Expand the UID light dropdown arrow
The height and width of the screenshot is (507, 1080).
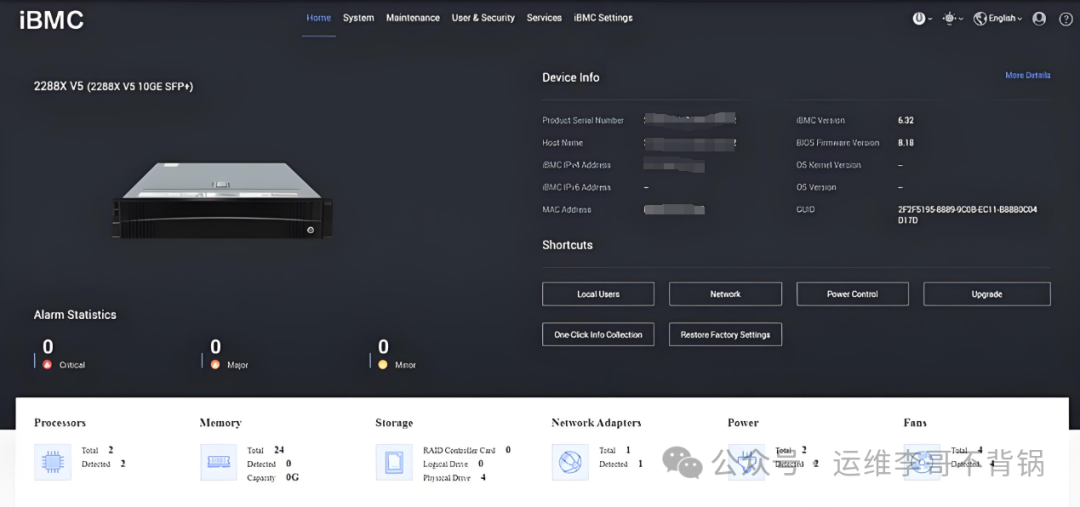[x=962, y=19]
